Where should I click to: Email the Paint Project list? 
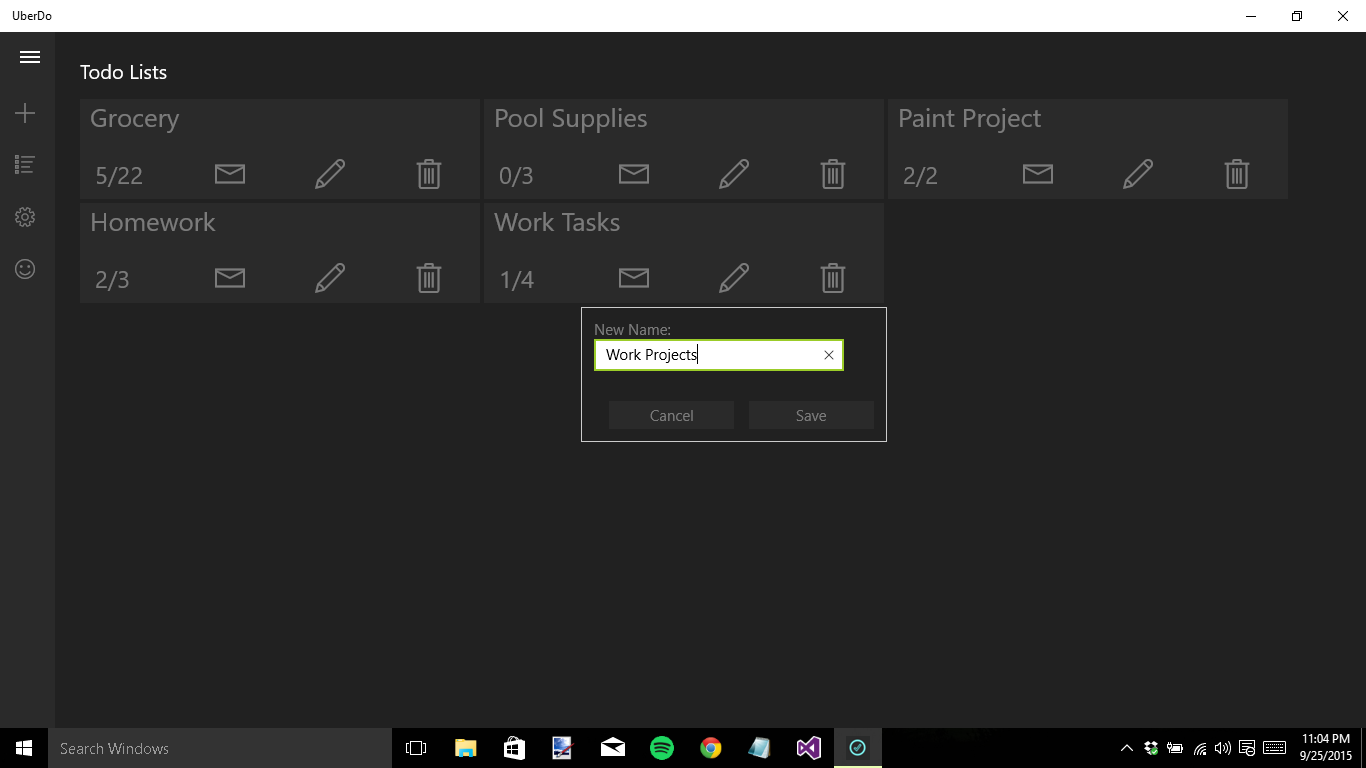click(1038, 174)
